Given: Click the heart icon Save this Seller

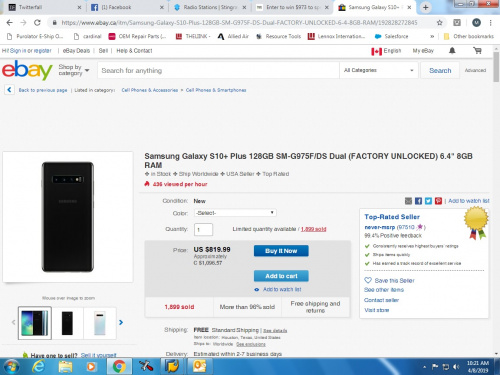Looking at the screenshot, I should (368, 280).
